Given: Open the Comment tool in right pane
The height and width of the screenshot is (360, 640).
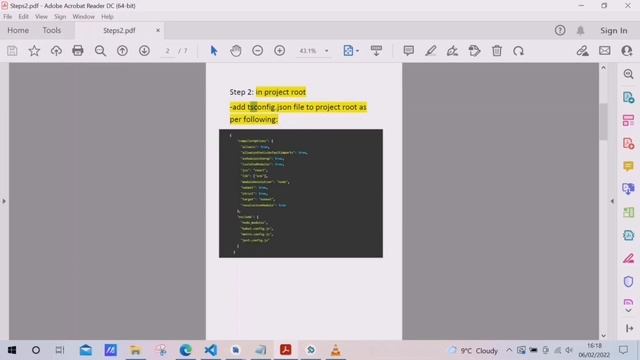Looking at the screenshot, I should coord(629,166).
